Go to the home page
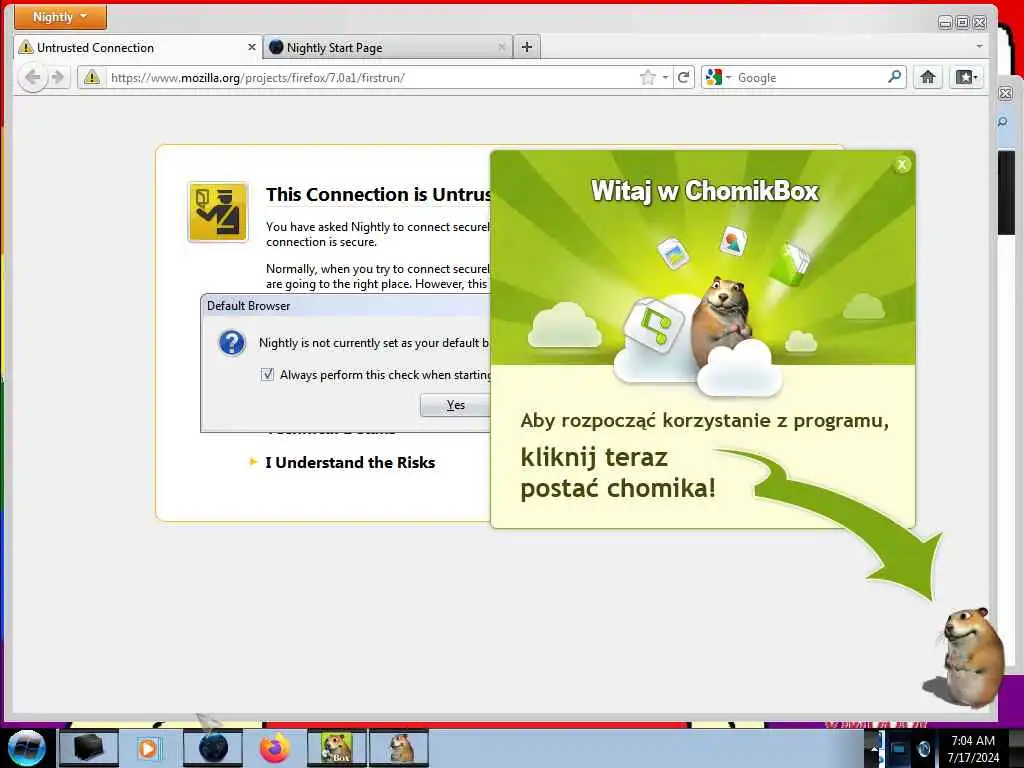Screen dimensions: 1024x768 [x=927, y=78]
